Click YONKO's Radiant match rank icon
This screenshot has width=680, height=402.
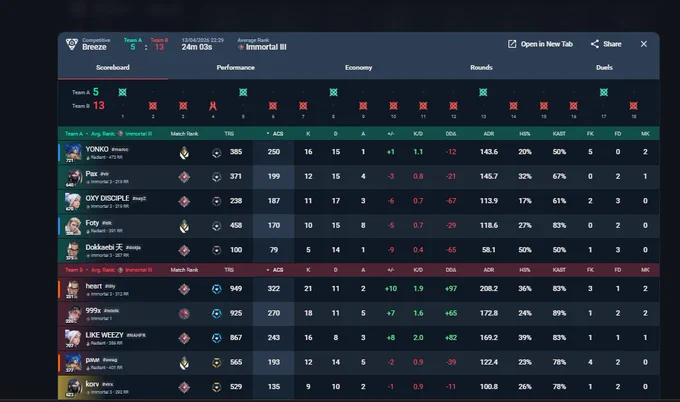[184, 152]
